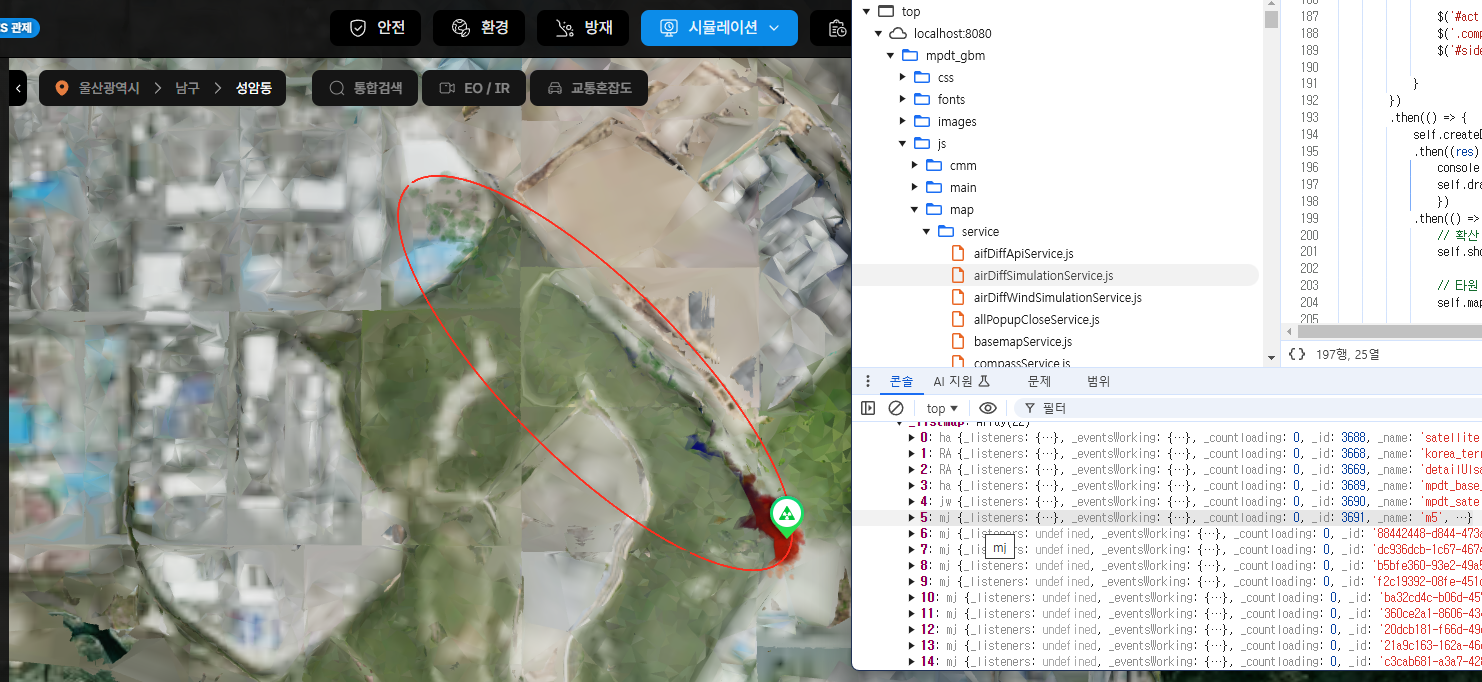This screenshot has height=682, width=1482.
Task: Expand the fonts folder
Action: point(903,99)
